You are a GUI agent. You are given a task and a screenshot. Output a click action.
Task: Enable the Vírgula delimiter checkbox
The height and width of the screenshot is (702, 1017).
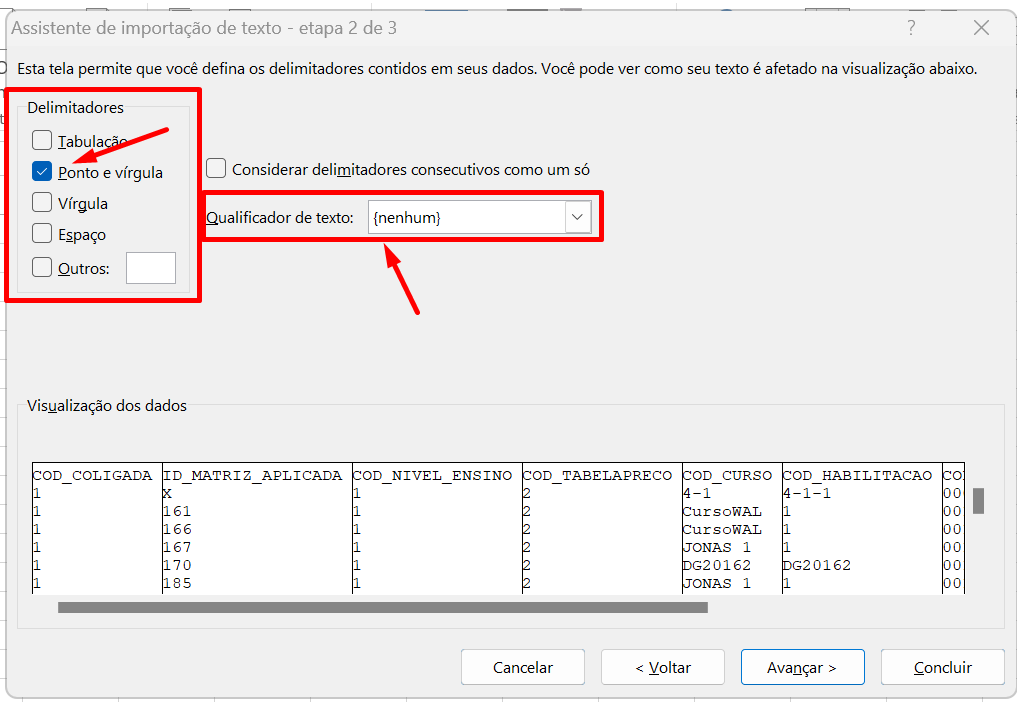(42, 202)
